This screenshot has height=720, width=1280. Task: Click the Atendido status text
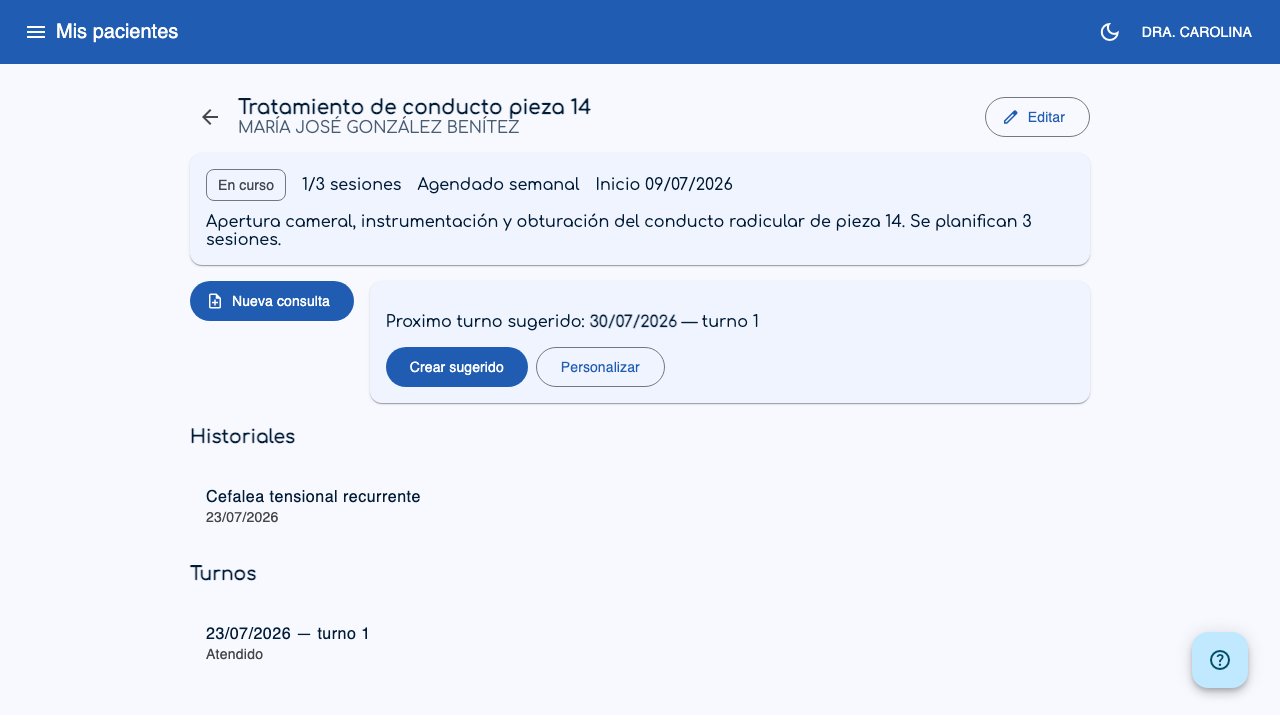[234, 654]
